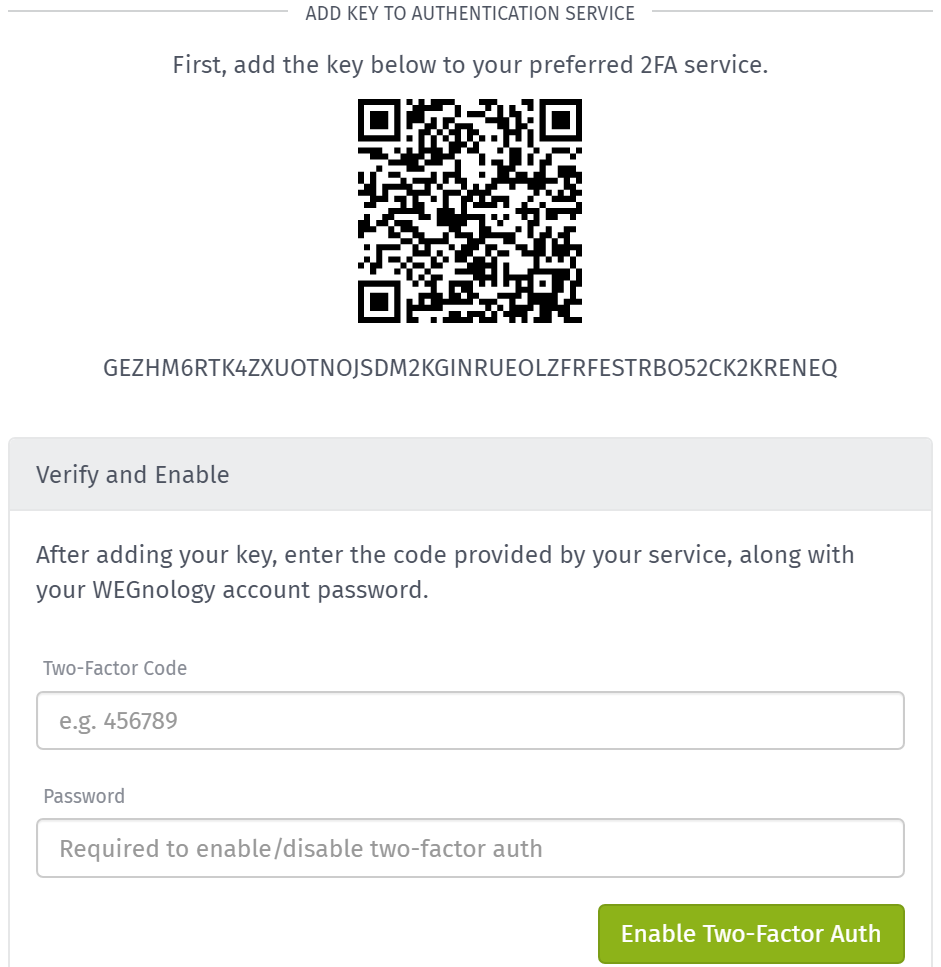
Task: Click the QR code's top-left finder square
Action: coord(378,119)
